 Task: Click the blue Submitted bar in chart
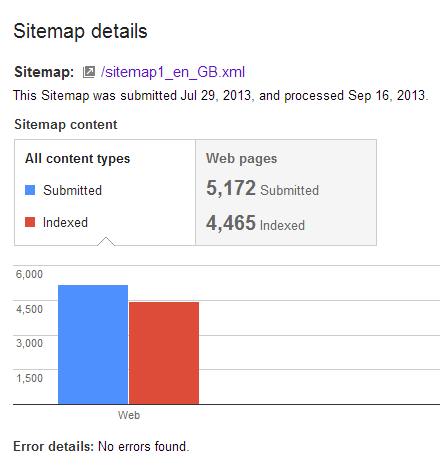pos(93,344)
